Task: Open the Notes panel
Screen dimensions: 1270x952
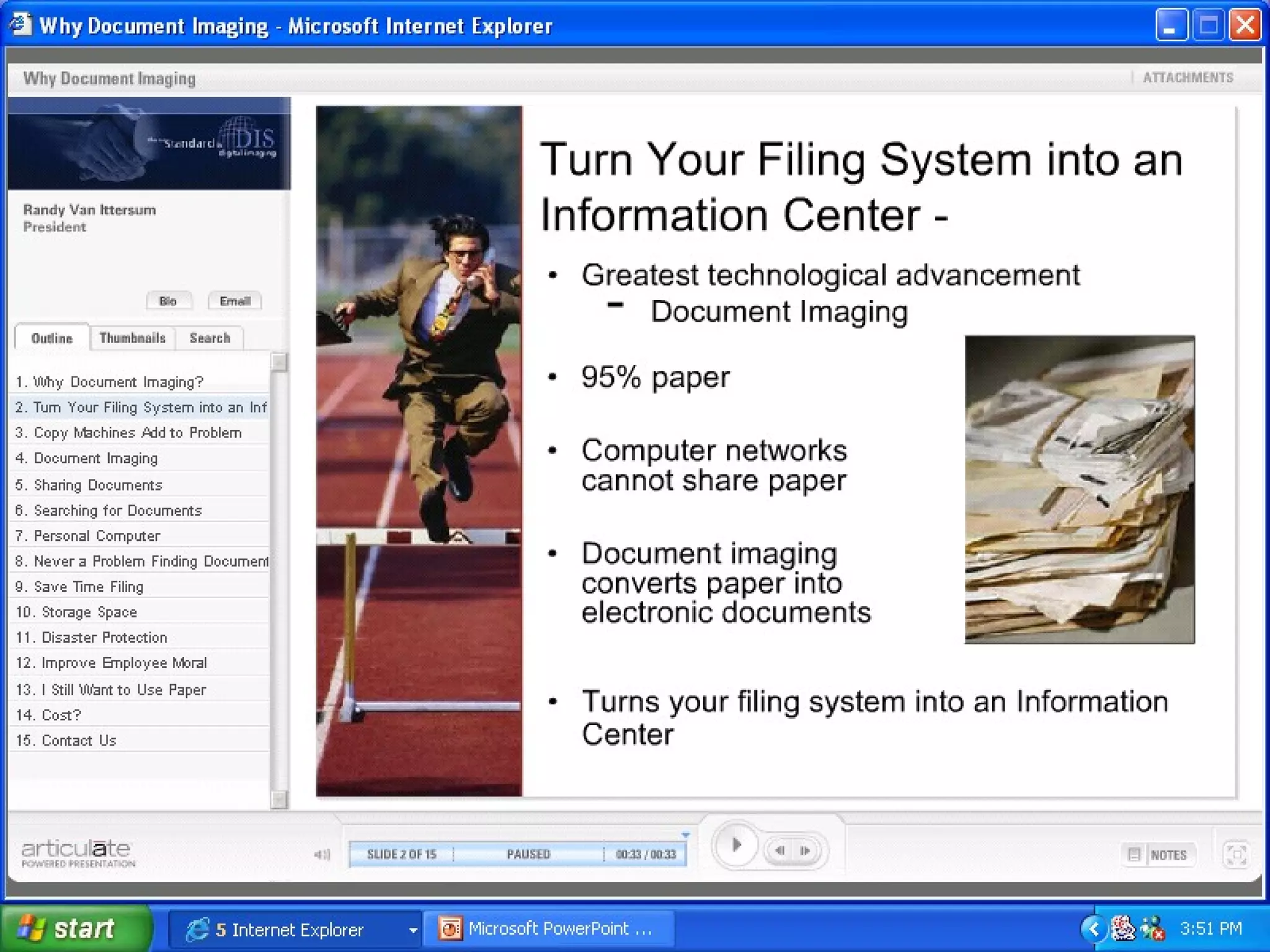Action: pos(1158,855)
